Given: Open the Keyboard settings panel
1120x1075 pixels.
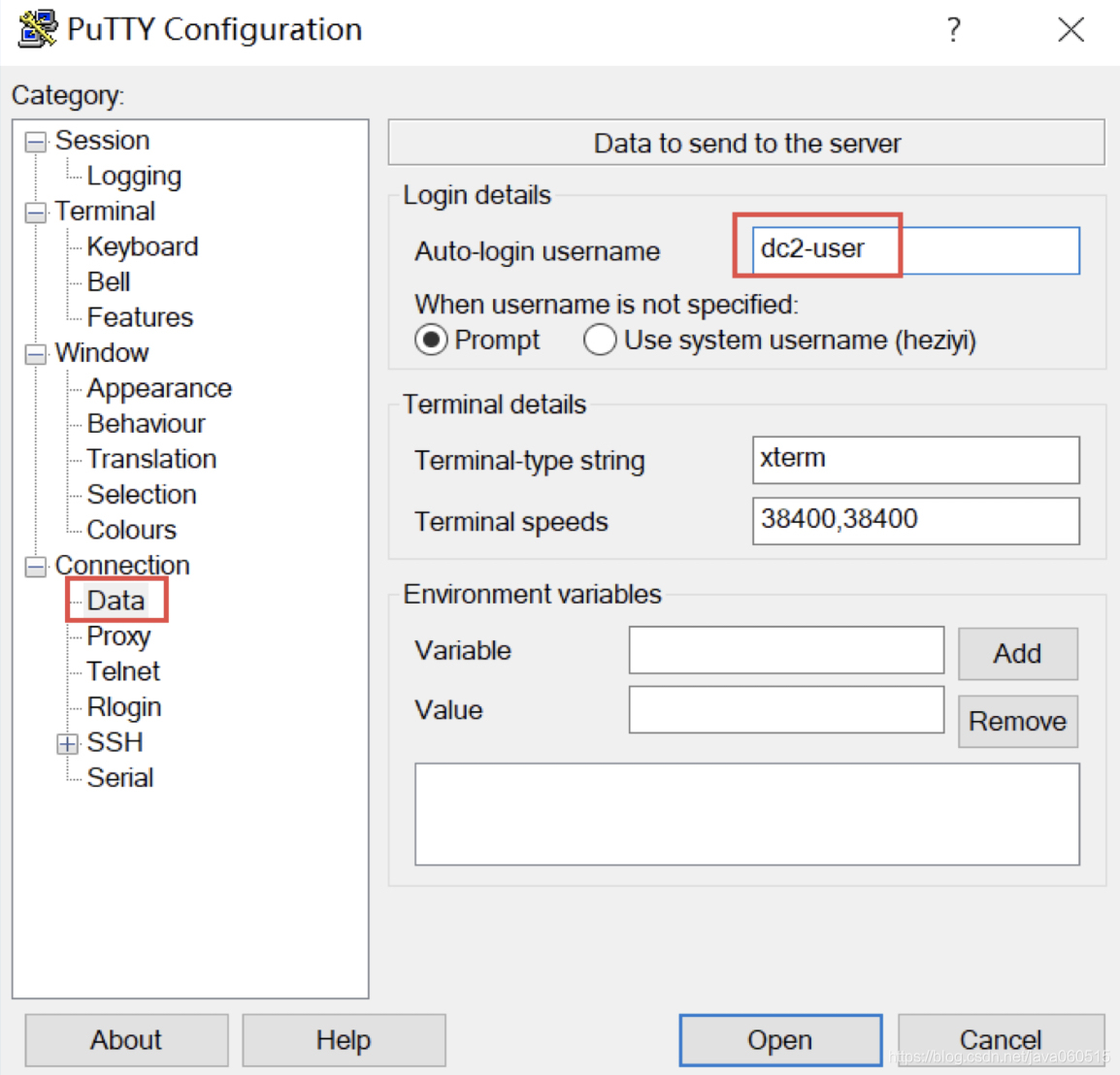Looking at the screenshot, I should coord(142,246).
